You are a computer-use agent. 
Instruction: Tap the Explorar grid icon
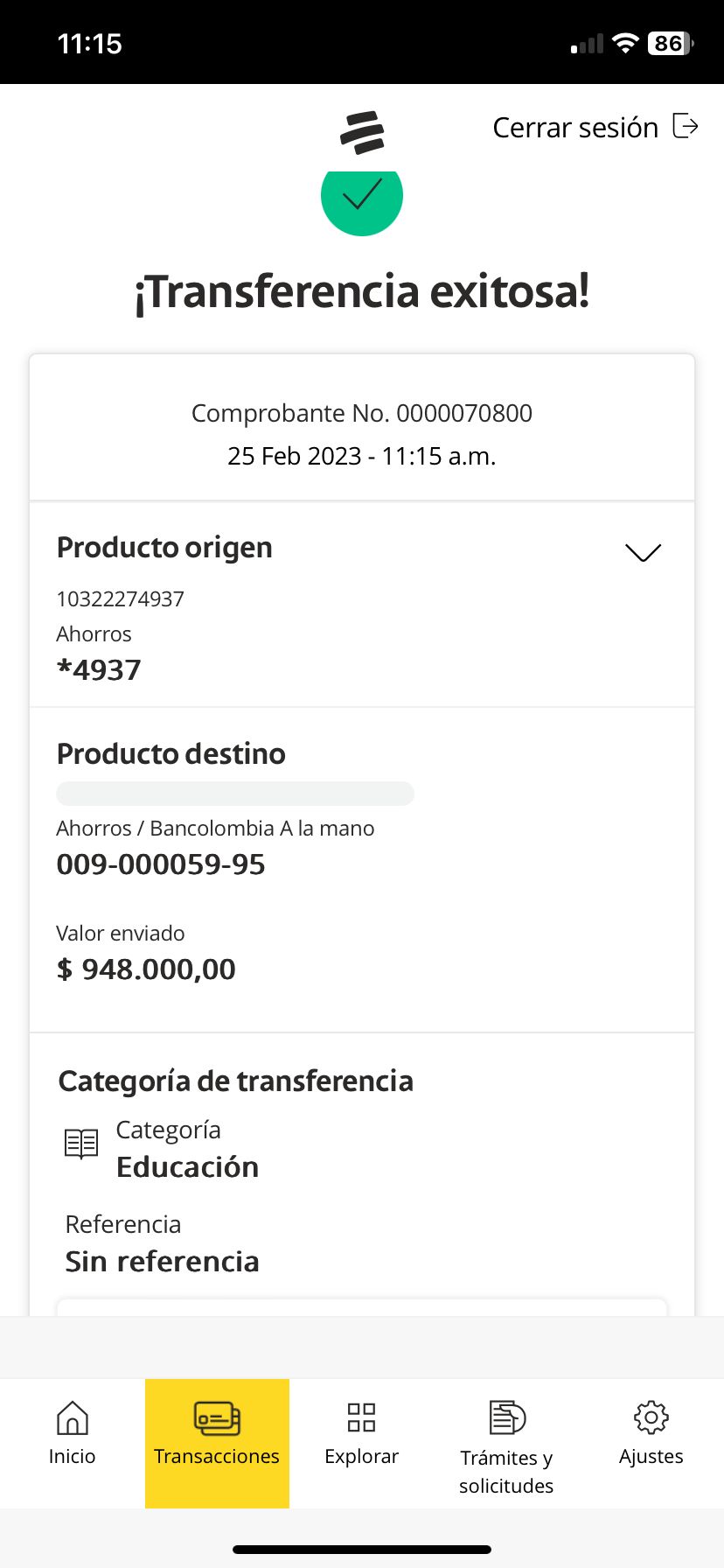[361, 1417]
